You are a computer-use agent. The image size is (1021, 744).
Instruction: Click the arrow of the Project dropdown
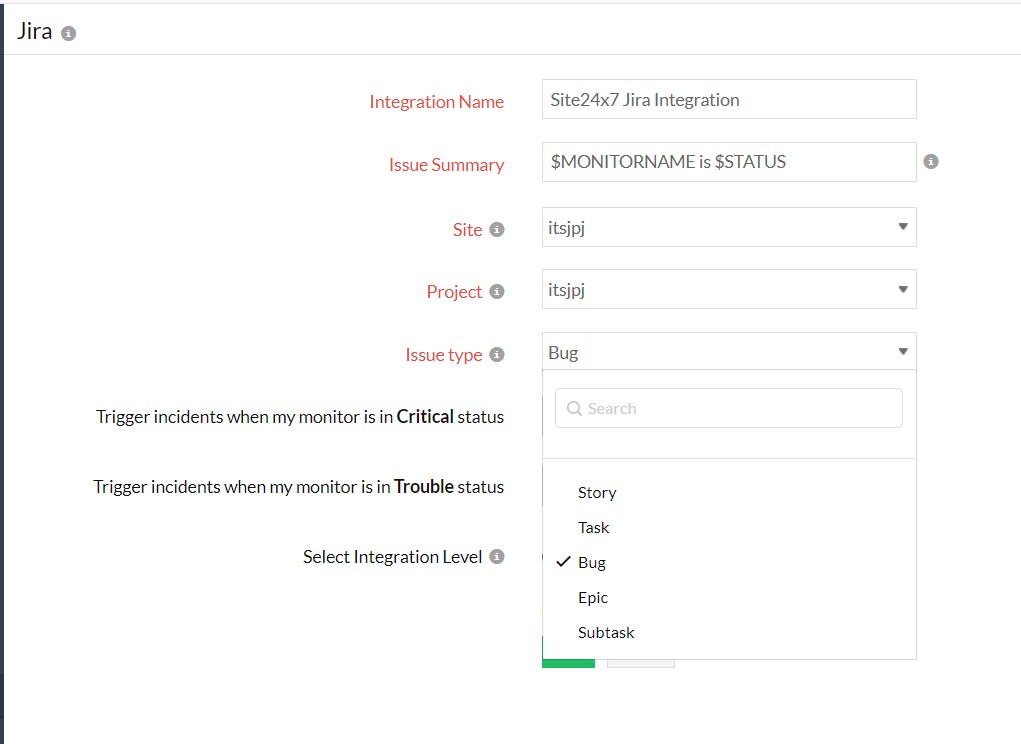pyautogui.click(x=902, y=289)
